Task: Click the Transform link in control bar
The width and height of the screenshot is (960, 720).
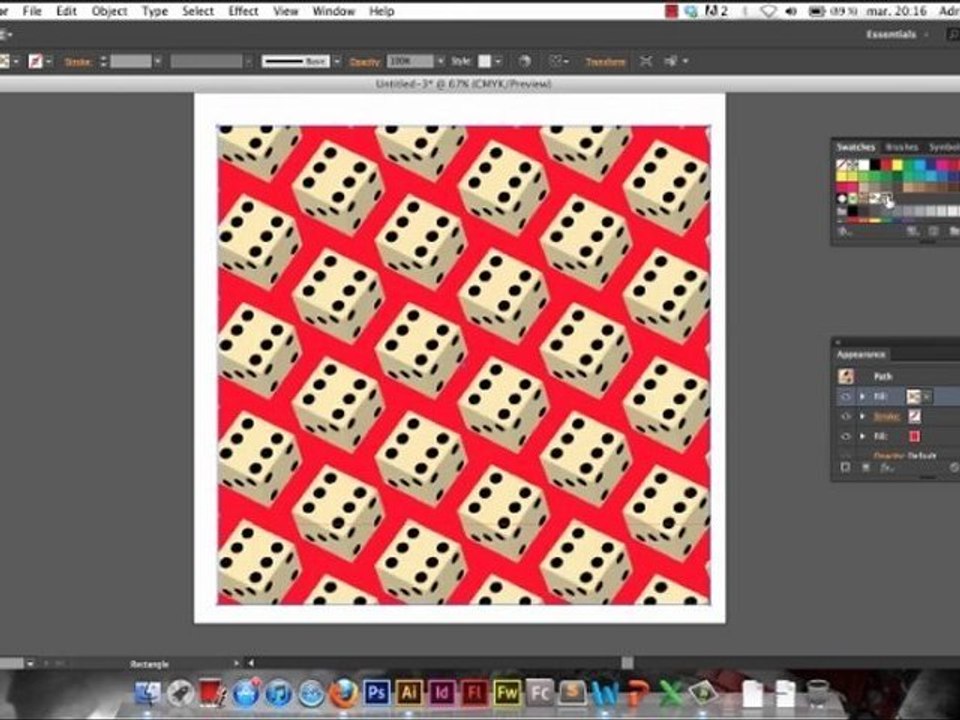Action: 606,62
